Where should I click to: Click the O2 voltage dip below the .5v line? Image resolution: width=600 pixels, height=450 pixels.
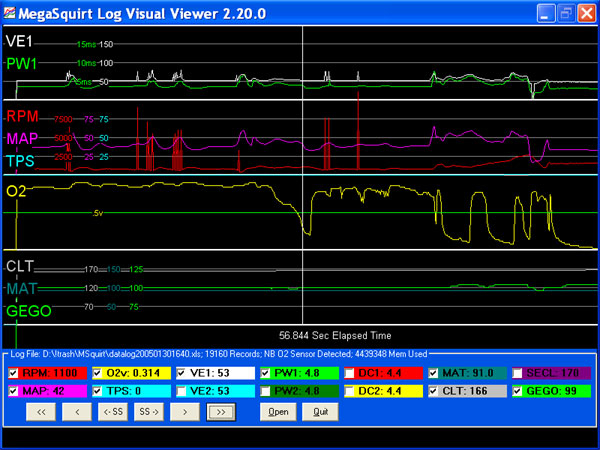click(x=306, y=226)
